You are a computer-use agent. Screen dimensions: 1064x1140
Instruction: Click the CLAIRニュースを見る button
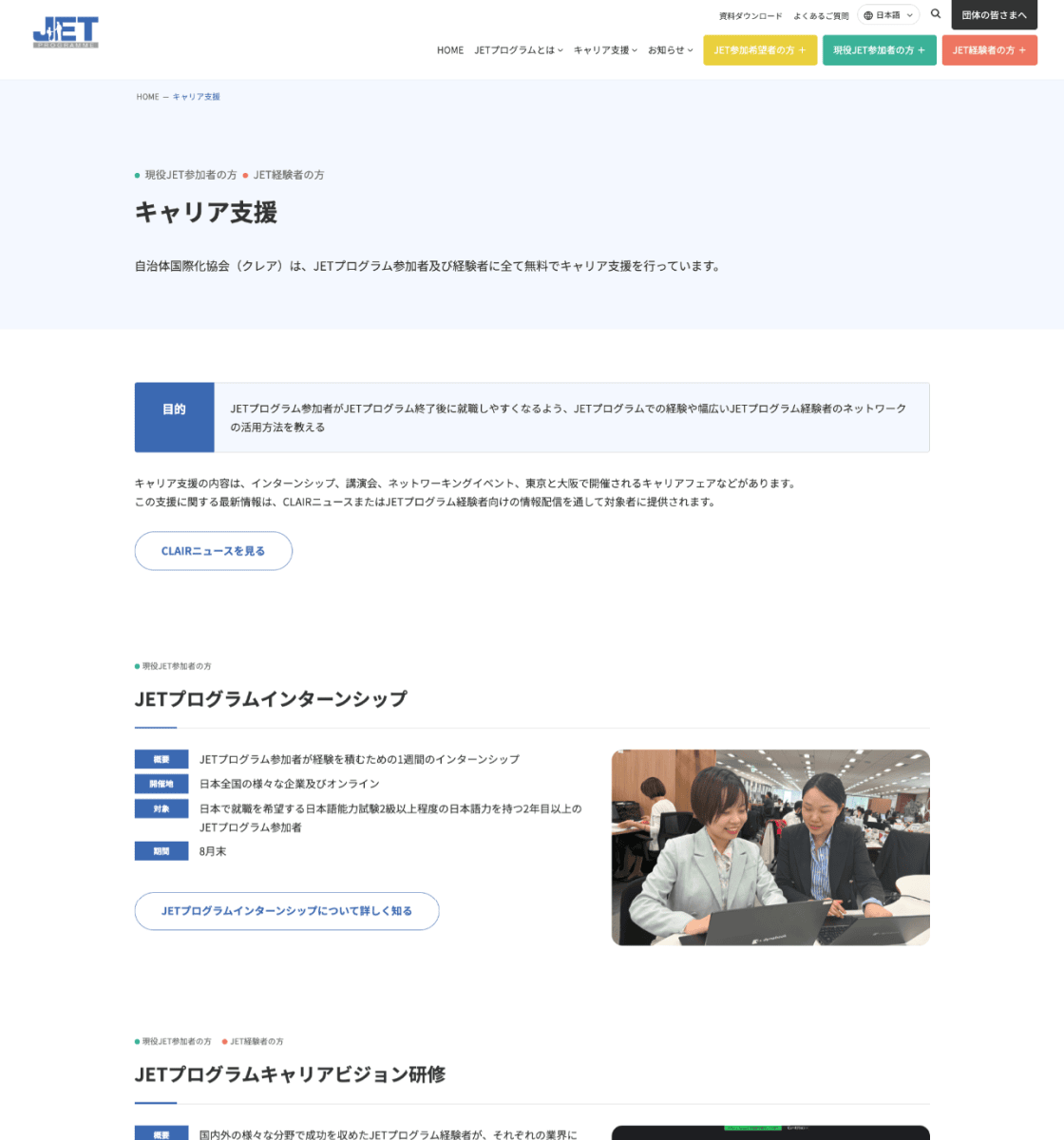point(213,551)
